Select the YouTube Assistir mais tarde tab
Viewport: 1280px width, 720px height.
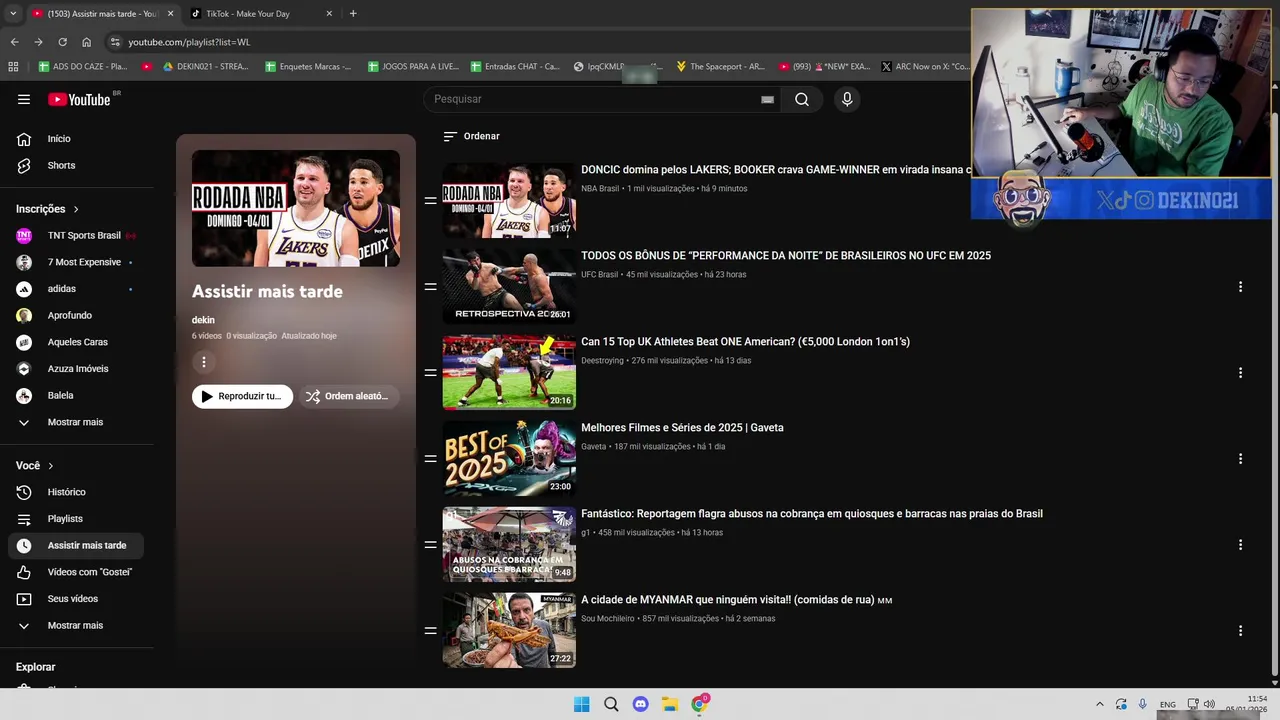pyautogui.click(x=102, y=14)
